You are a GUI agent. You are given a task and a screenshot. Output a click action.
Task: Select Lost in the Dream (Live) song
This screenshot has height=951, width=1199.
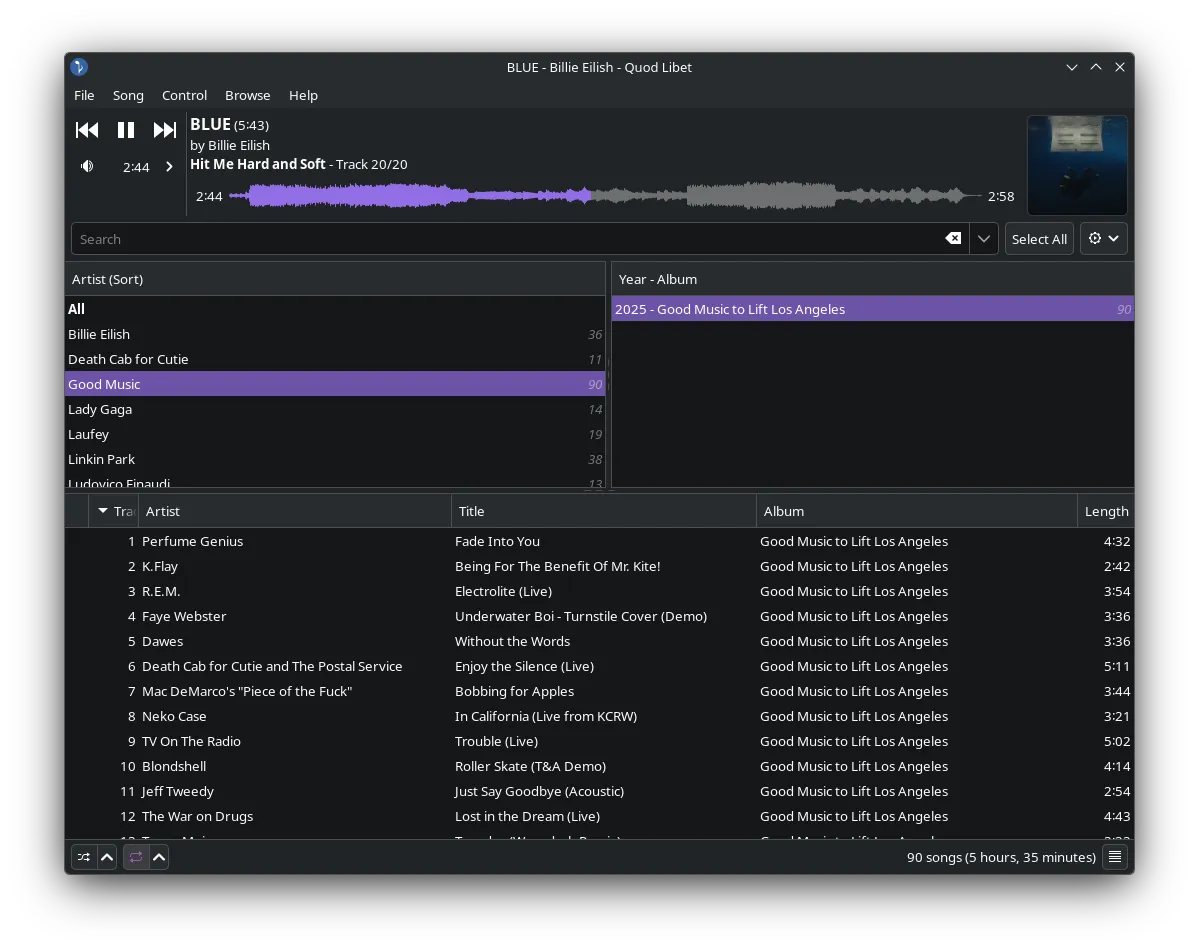tap(599, 816)
